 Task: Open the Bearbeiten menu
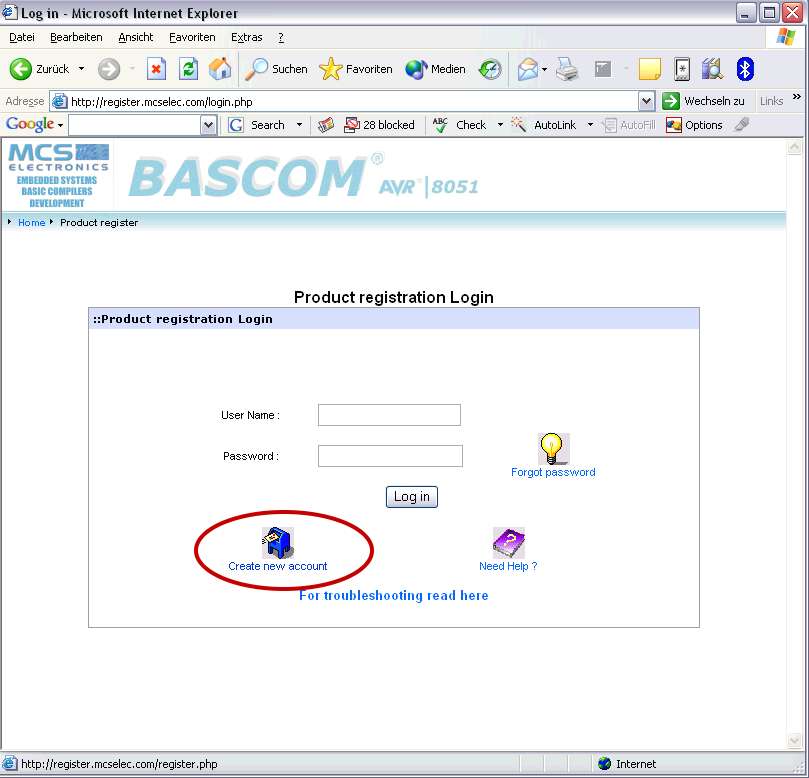click(x=76, y=37)
